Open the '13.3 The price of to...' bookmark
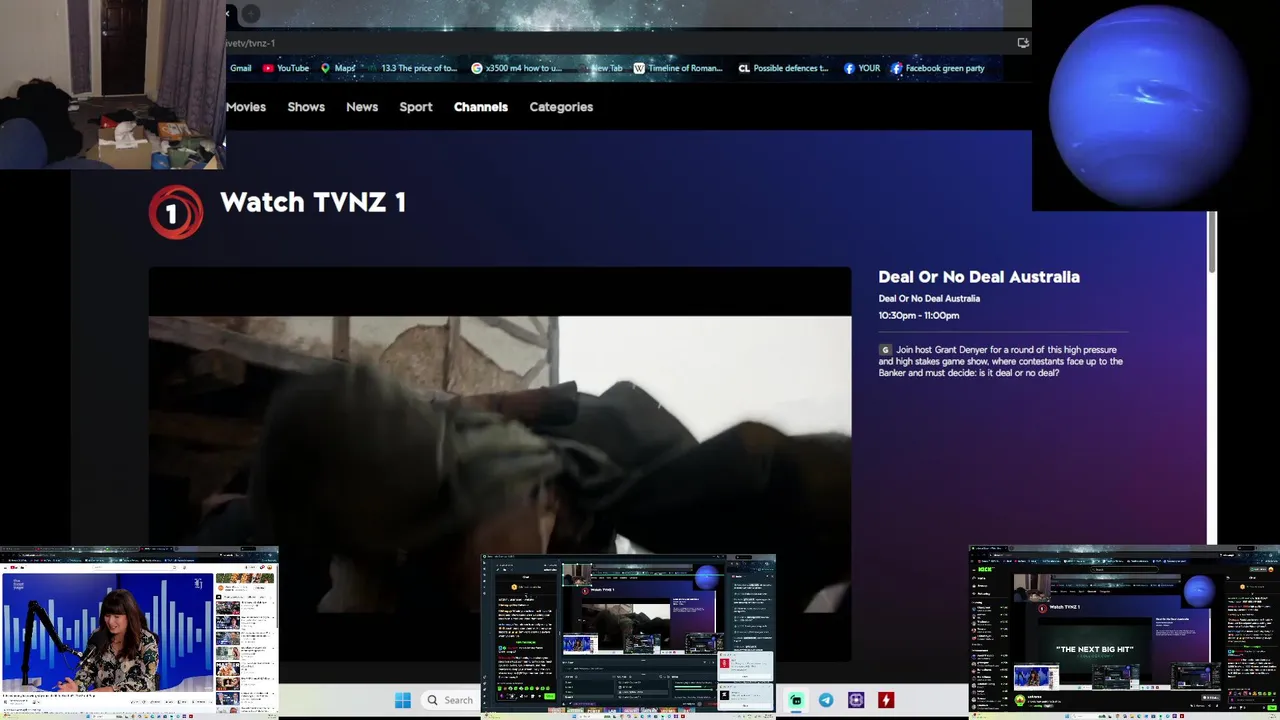 click(412, 68)
